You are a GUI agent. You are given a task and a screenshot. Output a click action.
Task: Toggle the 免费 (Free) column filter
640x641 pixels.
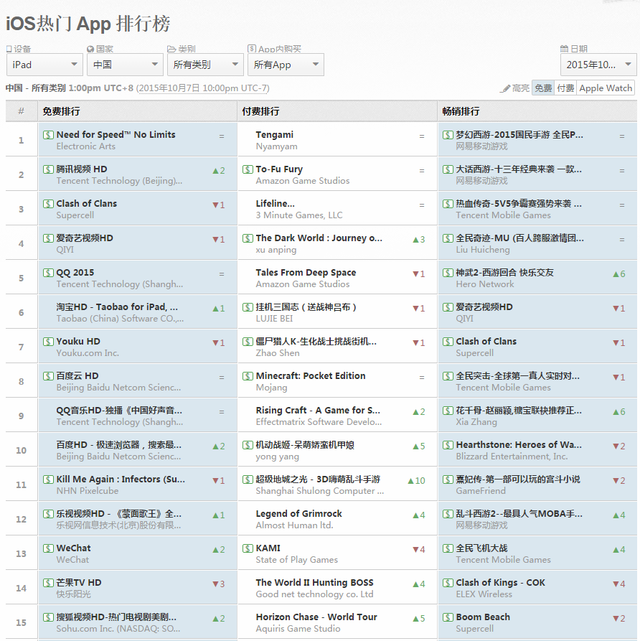click(x=543, y=88)
